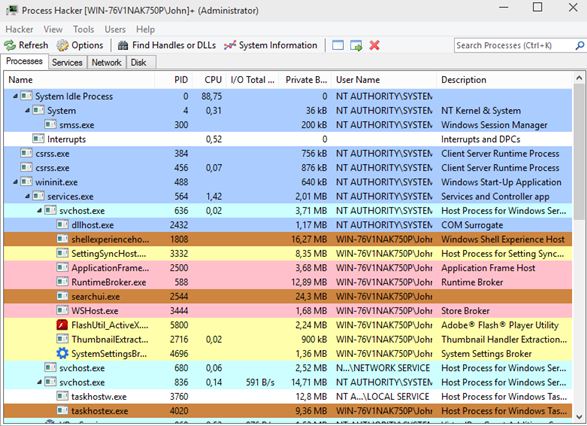Click the red X terminate icon

coord(374,45)
